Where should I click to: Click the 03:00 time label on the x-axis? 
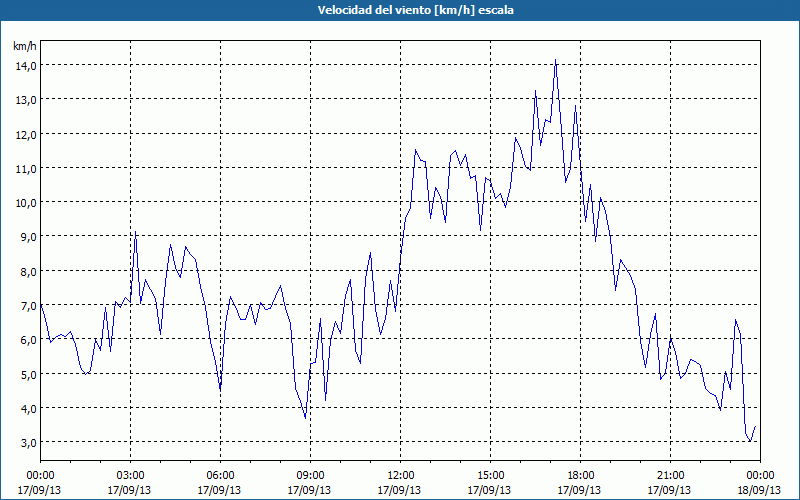click(x=131, y=476)
